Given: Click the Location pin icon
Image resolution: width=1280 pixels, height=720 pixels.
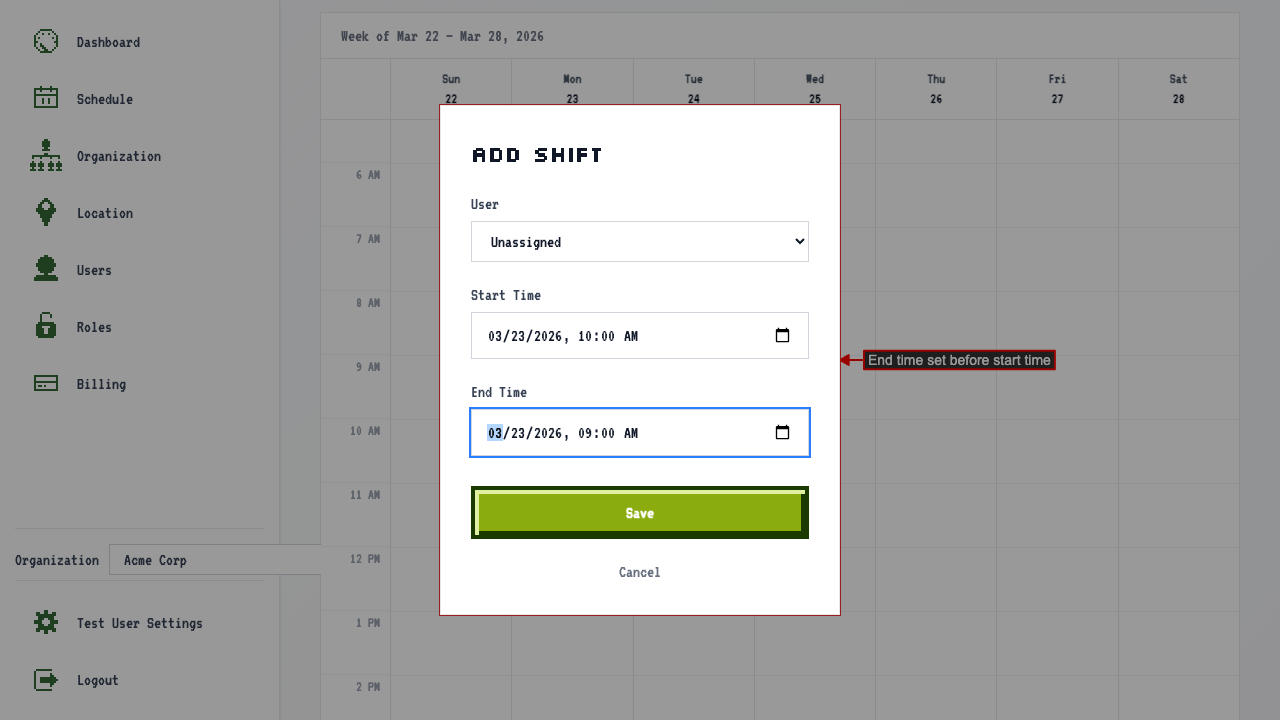Looking at the screenshot, I should tap(46, 212).
